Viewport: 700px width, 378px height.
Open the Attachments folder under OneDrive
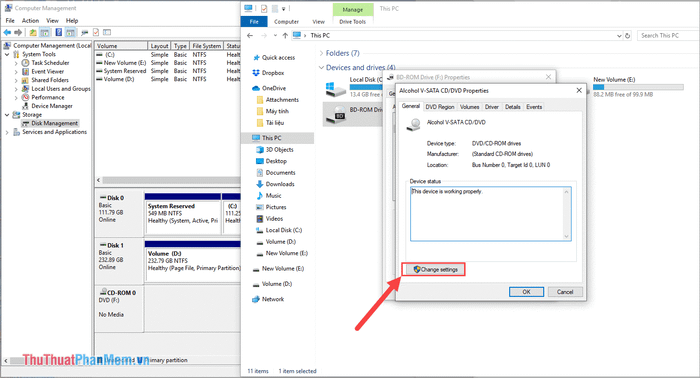point(282,100)
